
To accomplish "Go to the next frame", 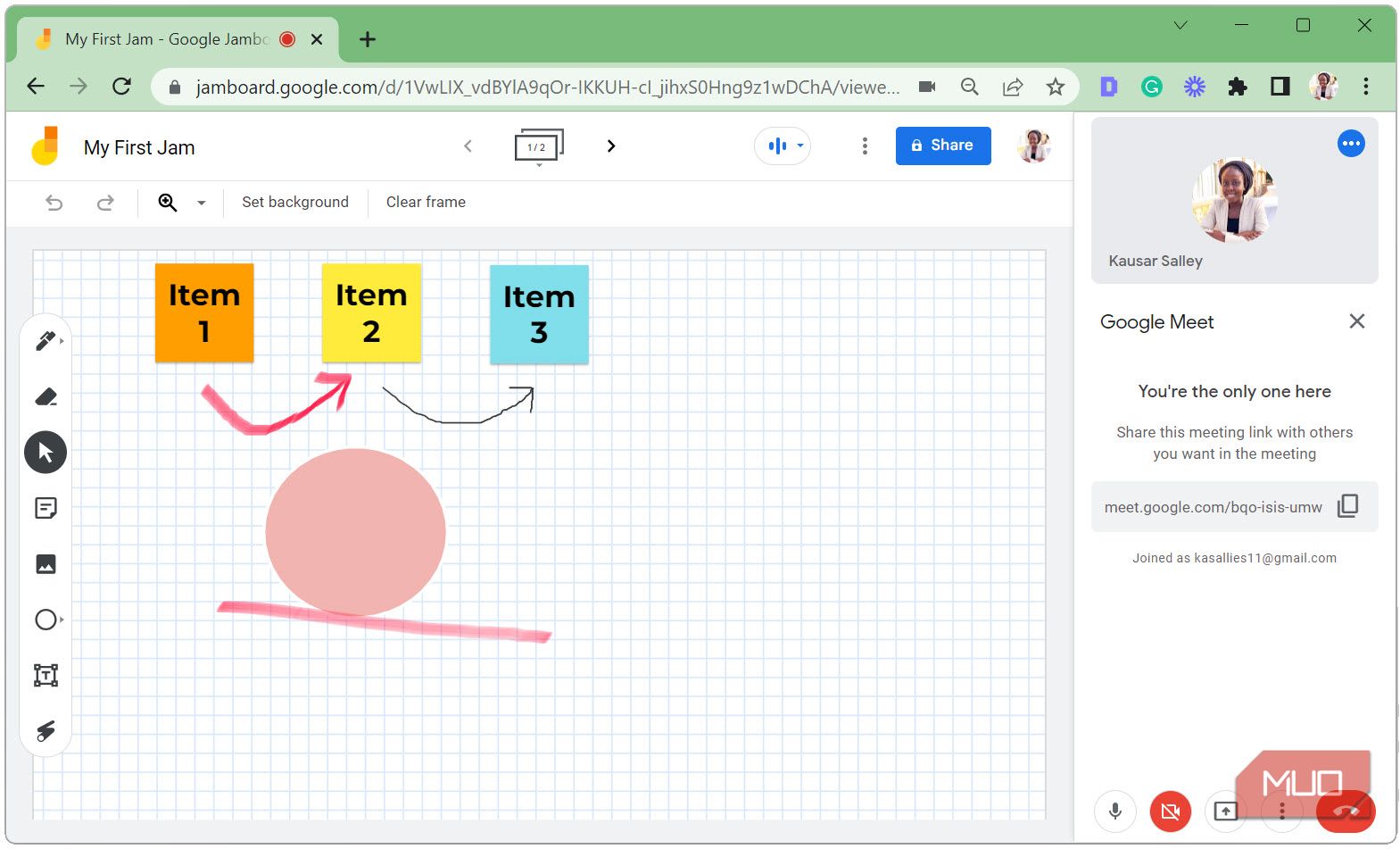I will click(611, 146).
